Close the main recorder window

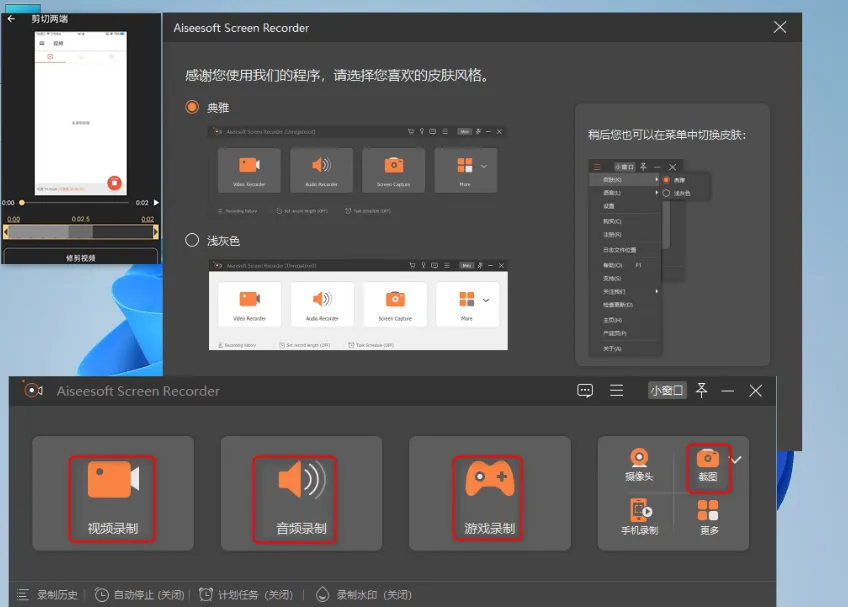click(x=756, y=391)
